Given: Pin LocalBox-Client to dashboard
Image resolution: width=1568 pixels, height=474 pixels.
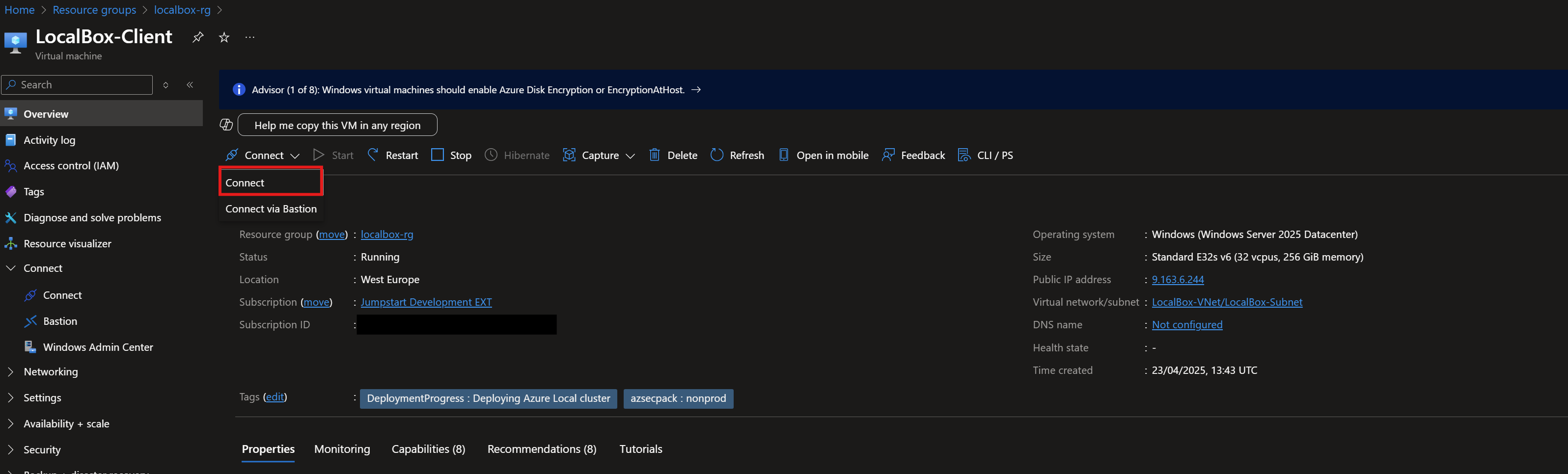Looking at the screenshot, I should [x=198, y=37].
